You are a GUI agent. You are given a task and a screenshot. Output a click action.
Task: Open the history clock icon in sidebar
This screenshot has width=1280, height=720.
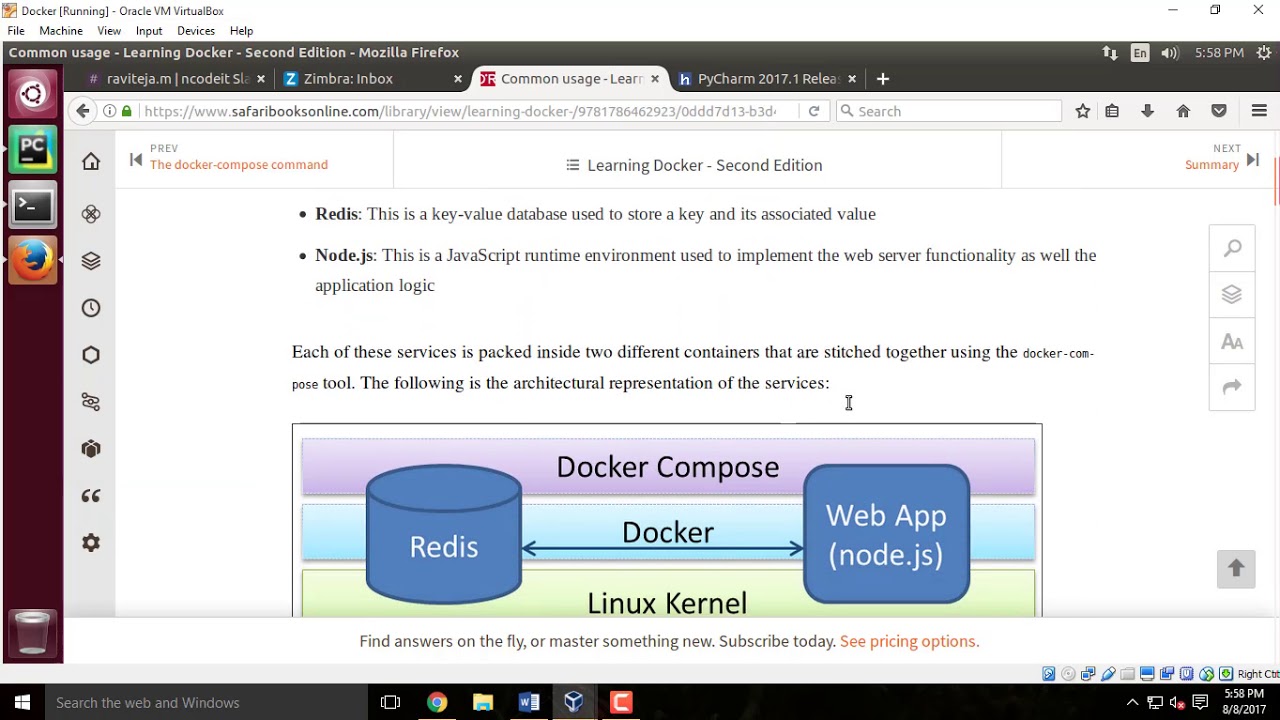tap(91, 308)
